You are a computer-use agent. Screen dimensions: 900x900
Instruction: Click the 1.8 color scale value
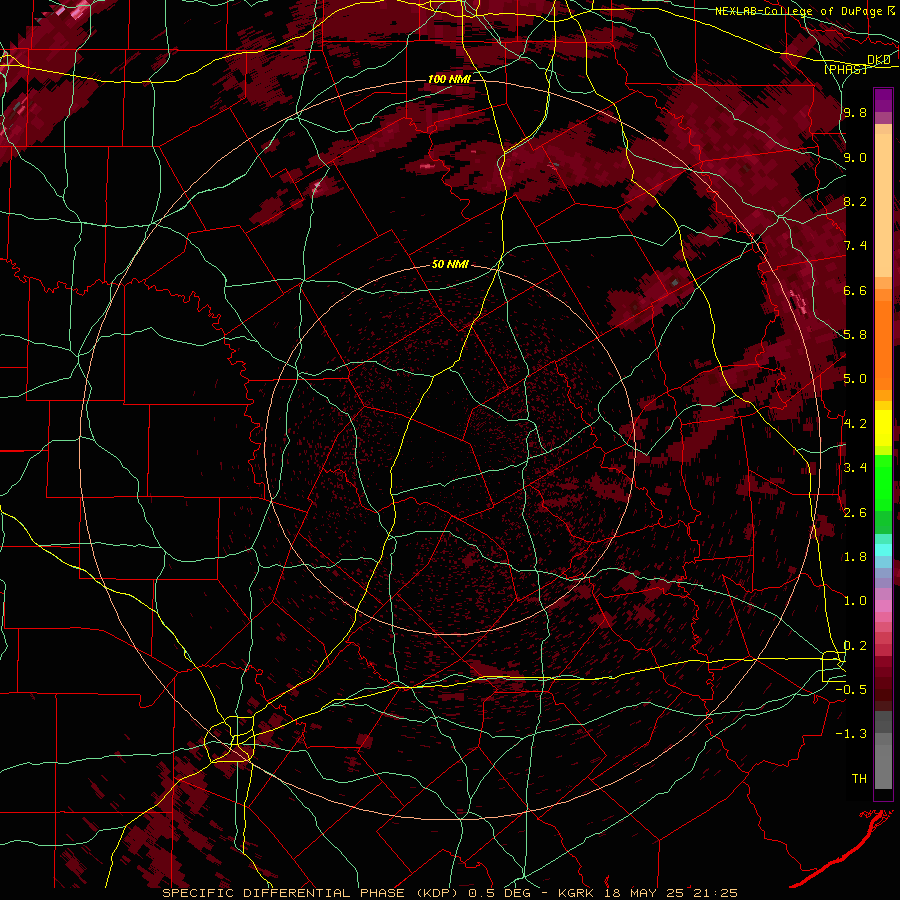pos(855,557)
